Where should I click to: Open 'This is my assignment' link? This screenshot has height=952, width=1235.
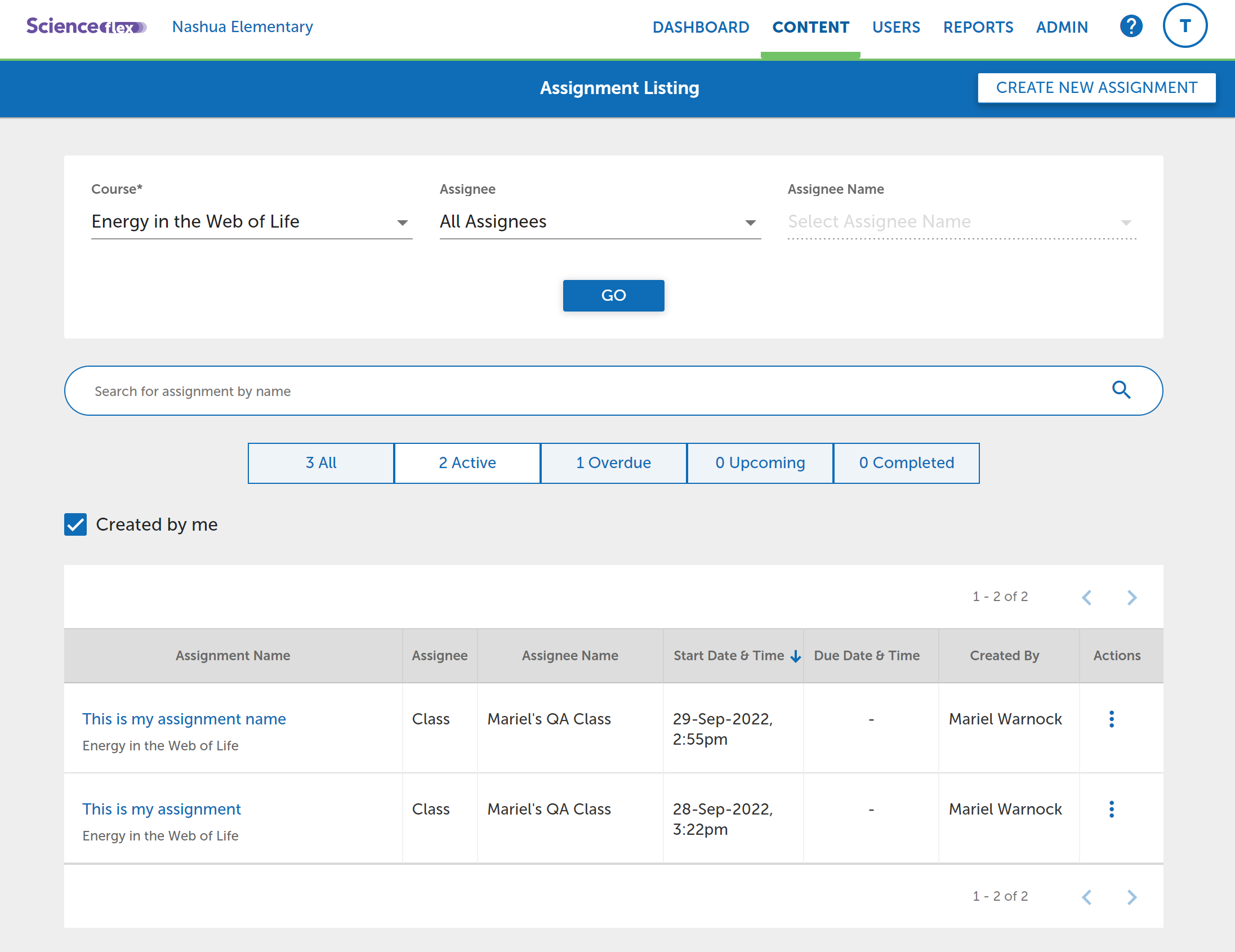161,809
